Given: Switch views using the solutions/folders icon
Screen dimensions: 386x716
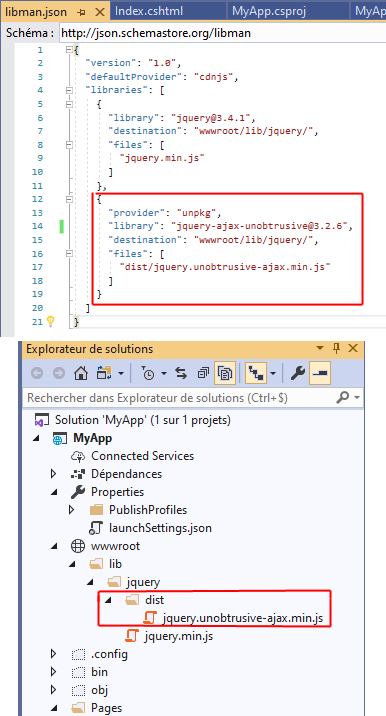Looking at the screenshot, I should click(x=103, y=374).
